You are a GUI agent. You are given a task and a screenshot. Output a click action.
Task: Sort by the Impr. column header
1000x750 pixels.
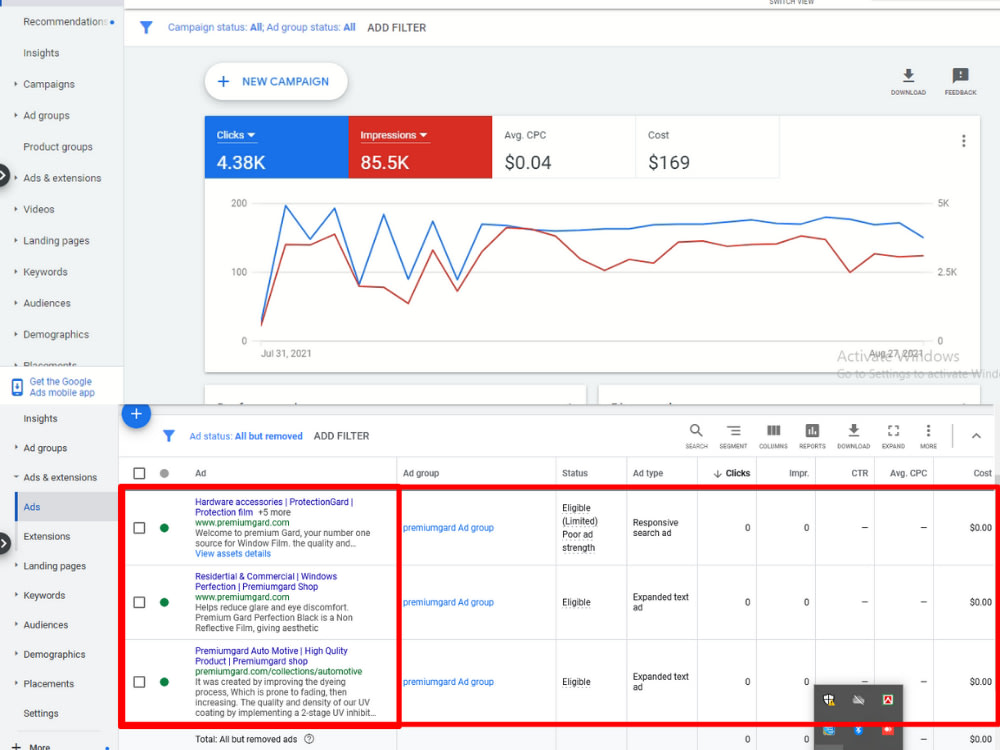coord(798,473)
